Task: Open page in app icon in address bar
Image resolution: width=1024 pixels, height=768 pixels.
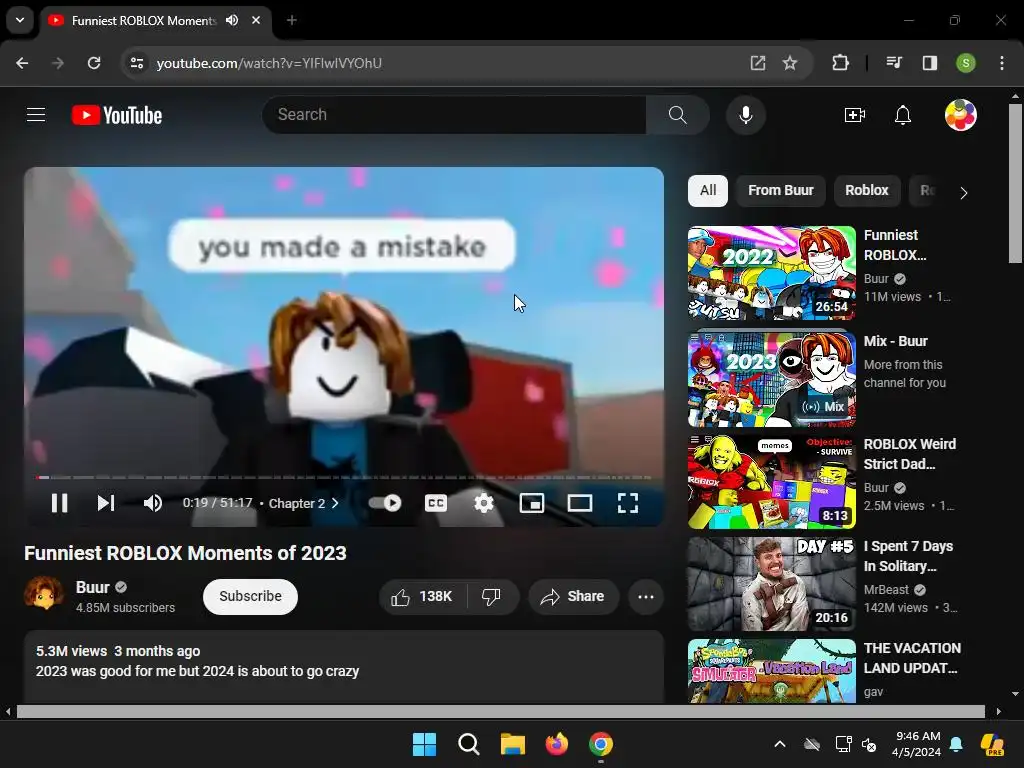Action: click(x=758, y=63)
